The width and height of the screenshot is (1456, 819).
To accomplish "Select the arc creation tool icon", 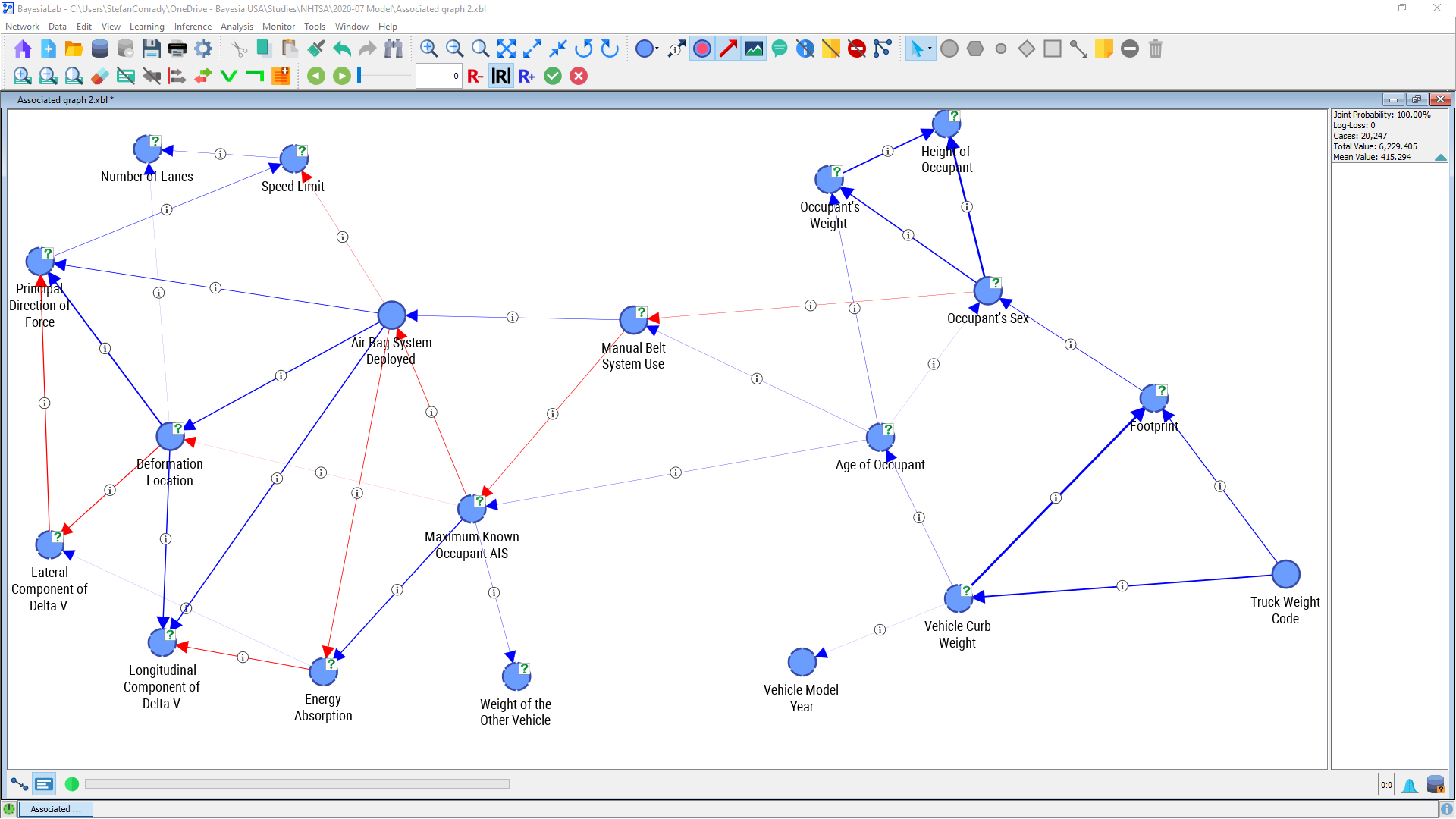I will pyautogui.click(x=1078, y=49).
